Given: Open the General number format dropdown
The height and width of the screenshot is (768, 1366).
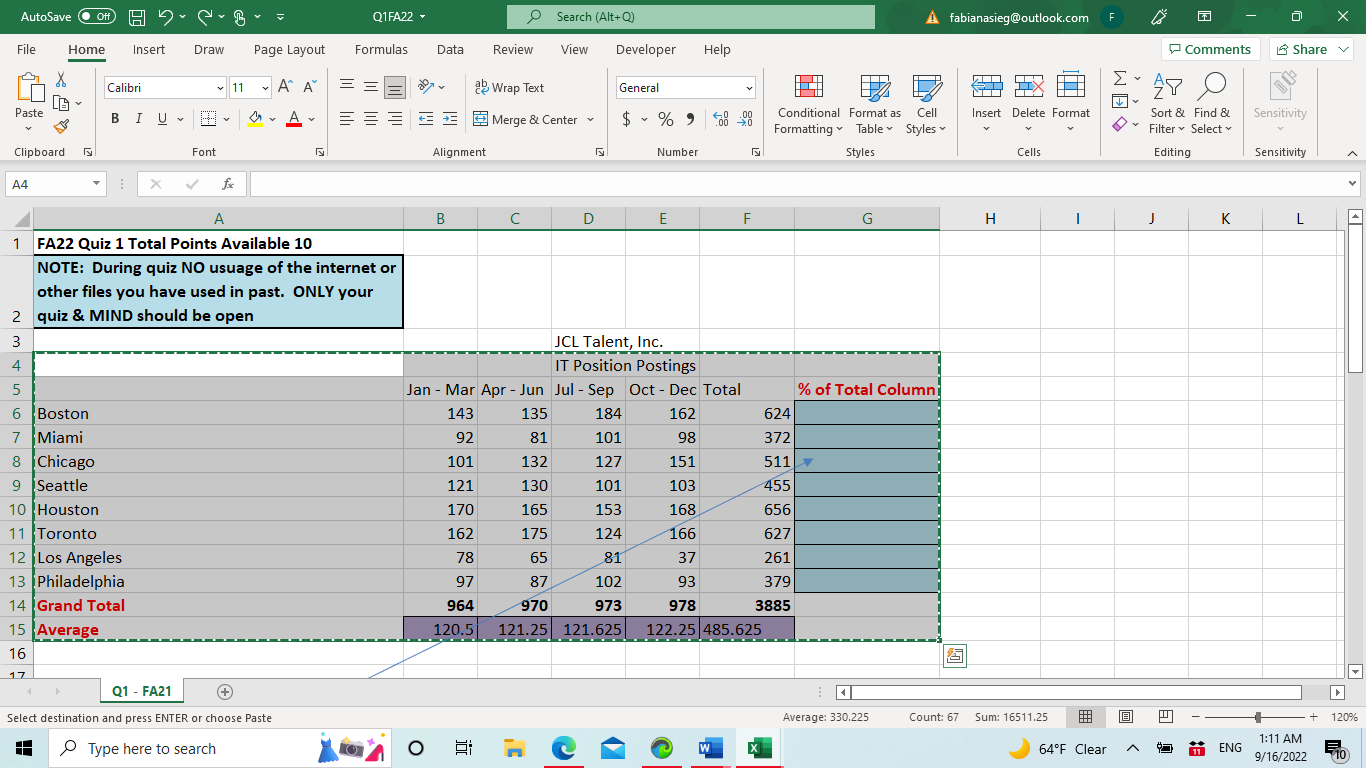Looking at the screenshot, I should [749, 88].
